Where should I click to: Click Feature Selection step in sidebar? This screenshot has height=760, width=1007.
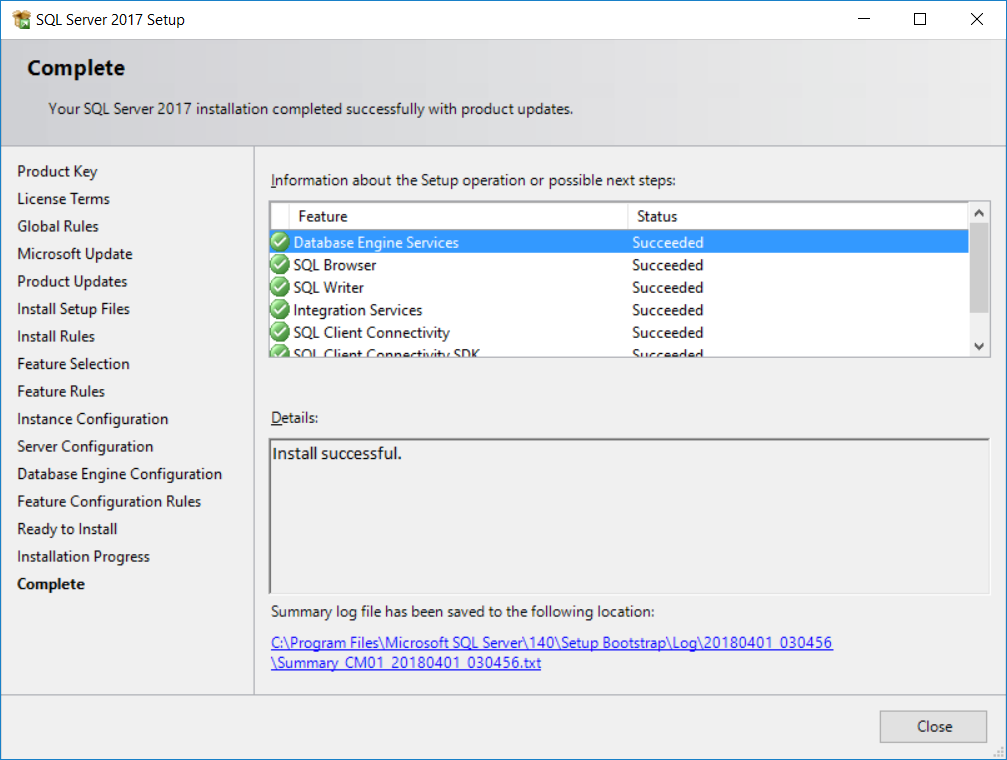[x=73, y=364]
